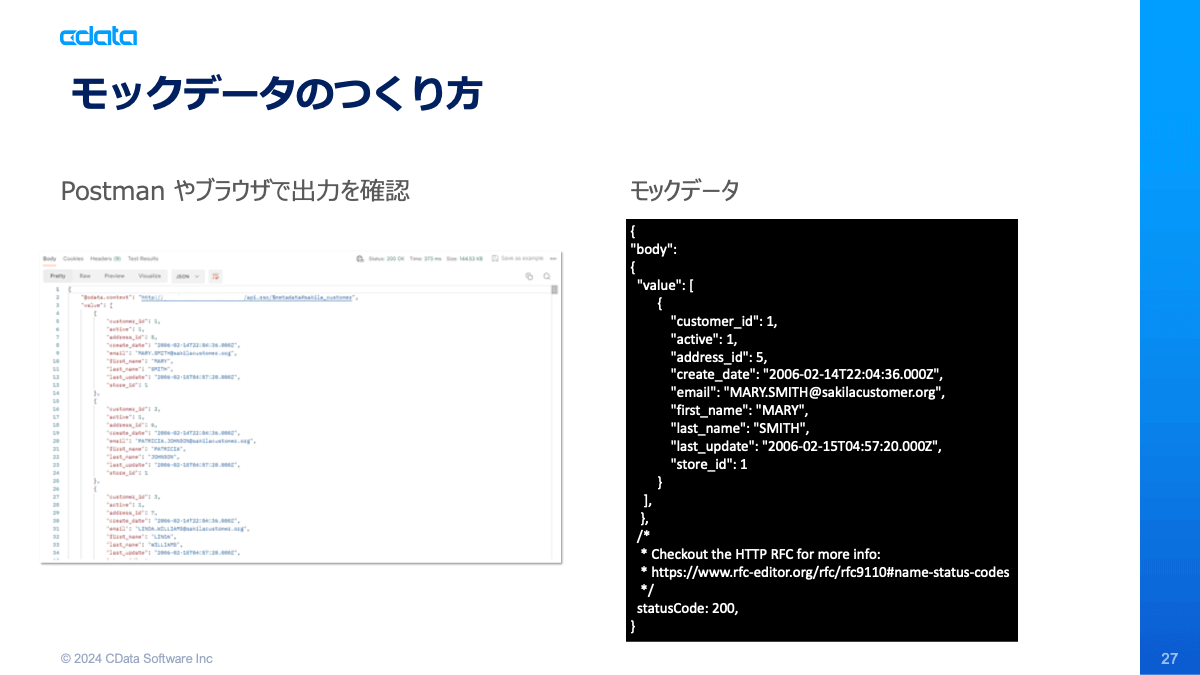Click the copy response icon in Postman
Image resolution: width=1200 pixels, height=675 pixels.
pos(529,276)
